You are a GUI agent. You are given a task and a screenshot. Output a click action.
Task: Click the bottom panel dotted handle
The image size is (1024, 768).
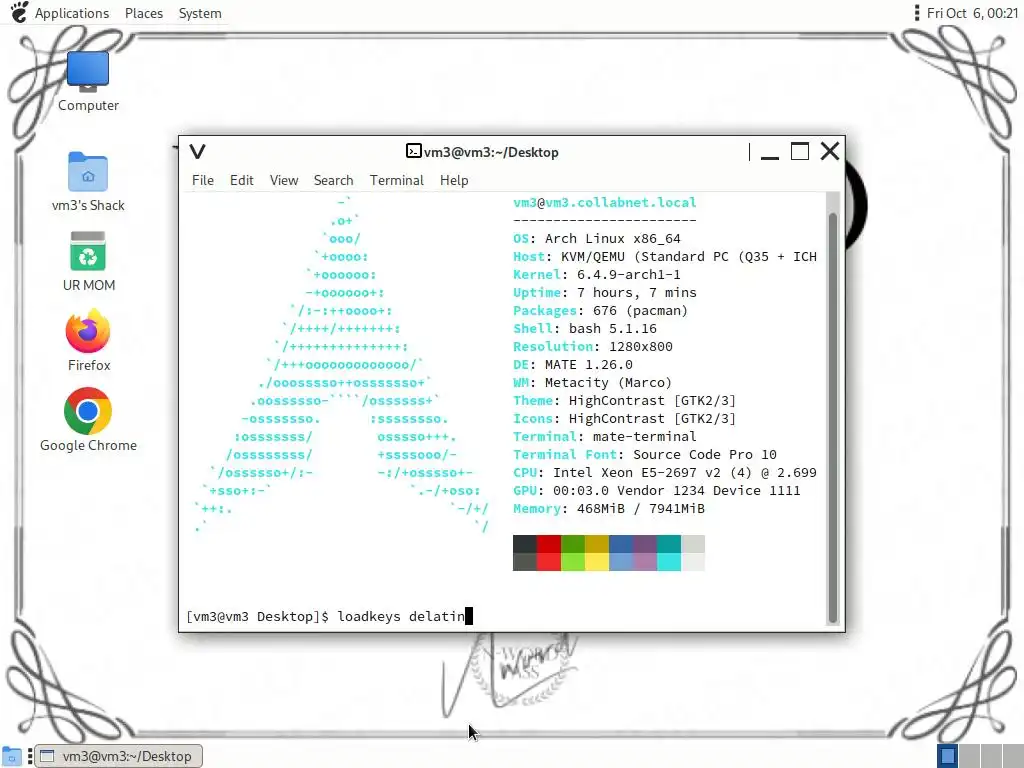(29, 756)
